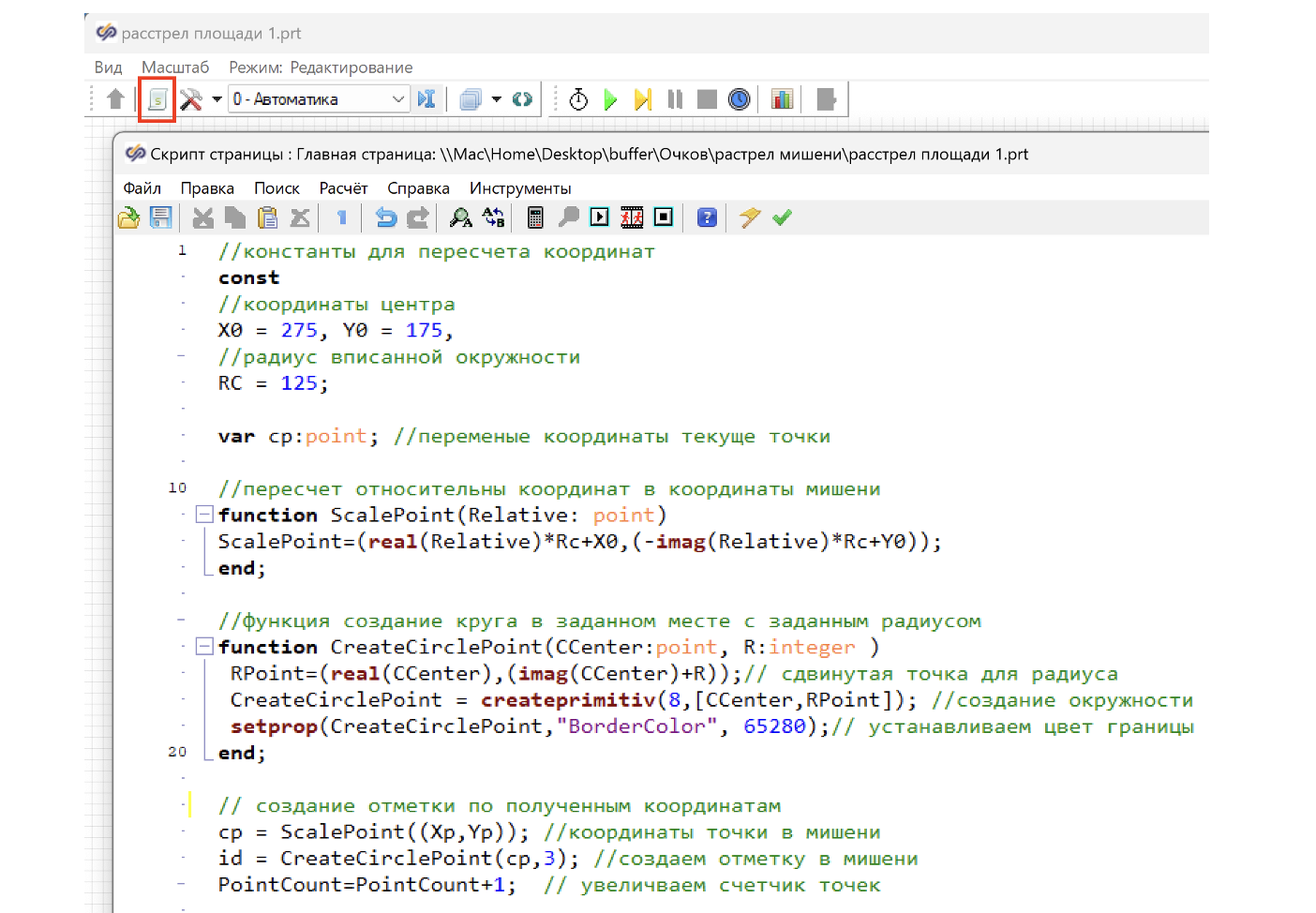1316x913 pixels.
Task: Open the bar chart icon in toolbar
Action: pyautogui.click(x=782, y=99)
